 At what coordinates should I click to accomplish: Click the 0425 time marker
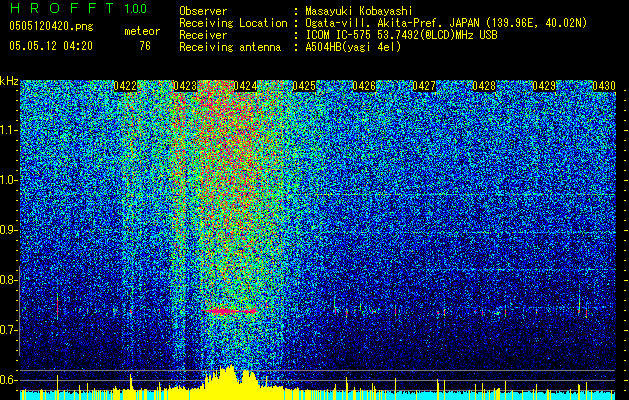[304, 86]
